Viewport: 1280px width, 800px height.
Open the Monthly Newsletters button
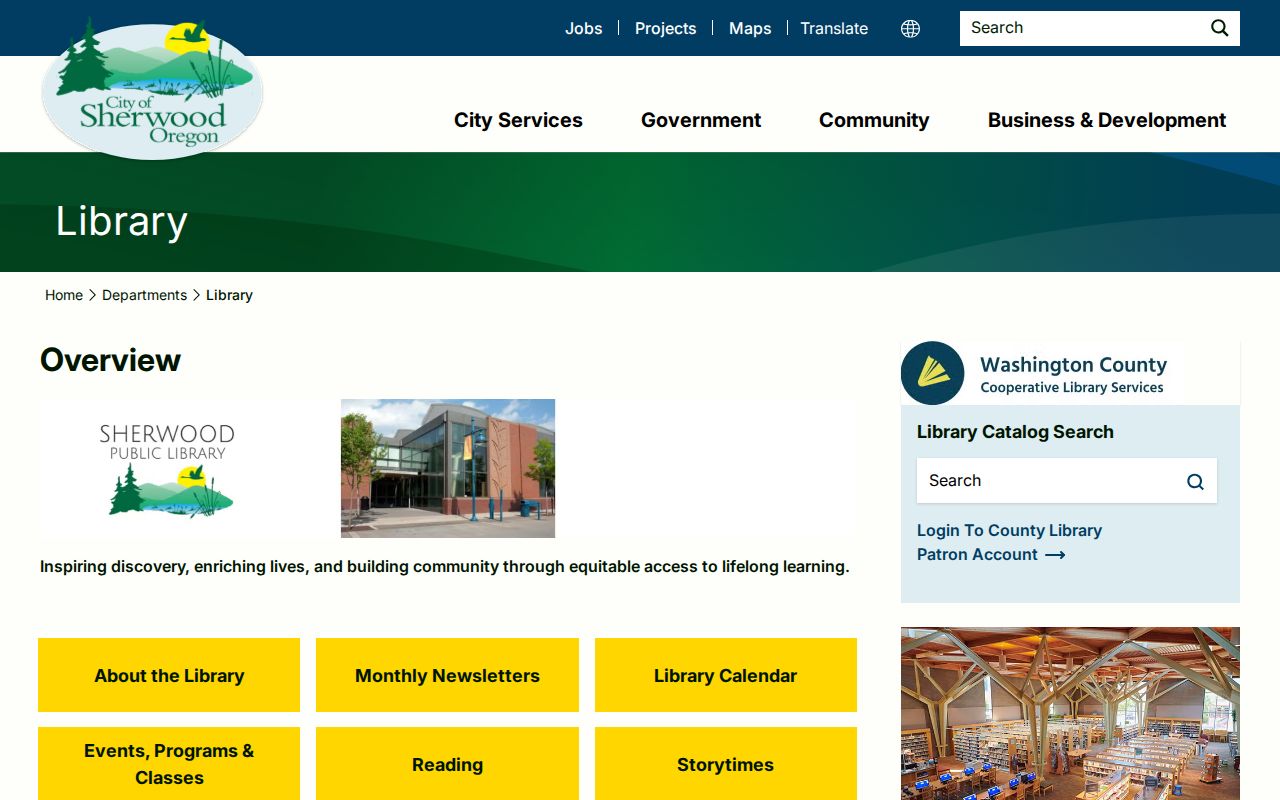[447, 675]
